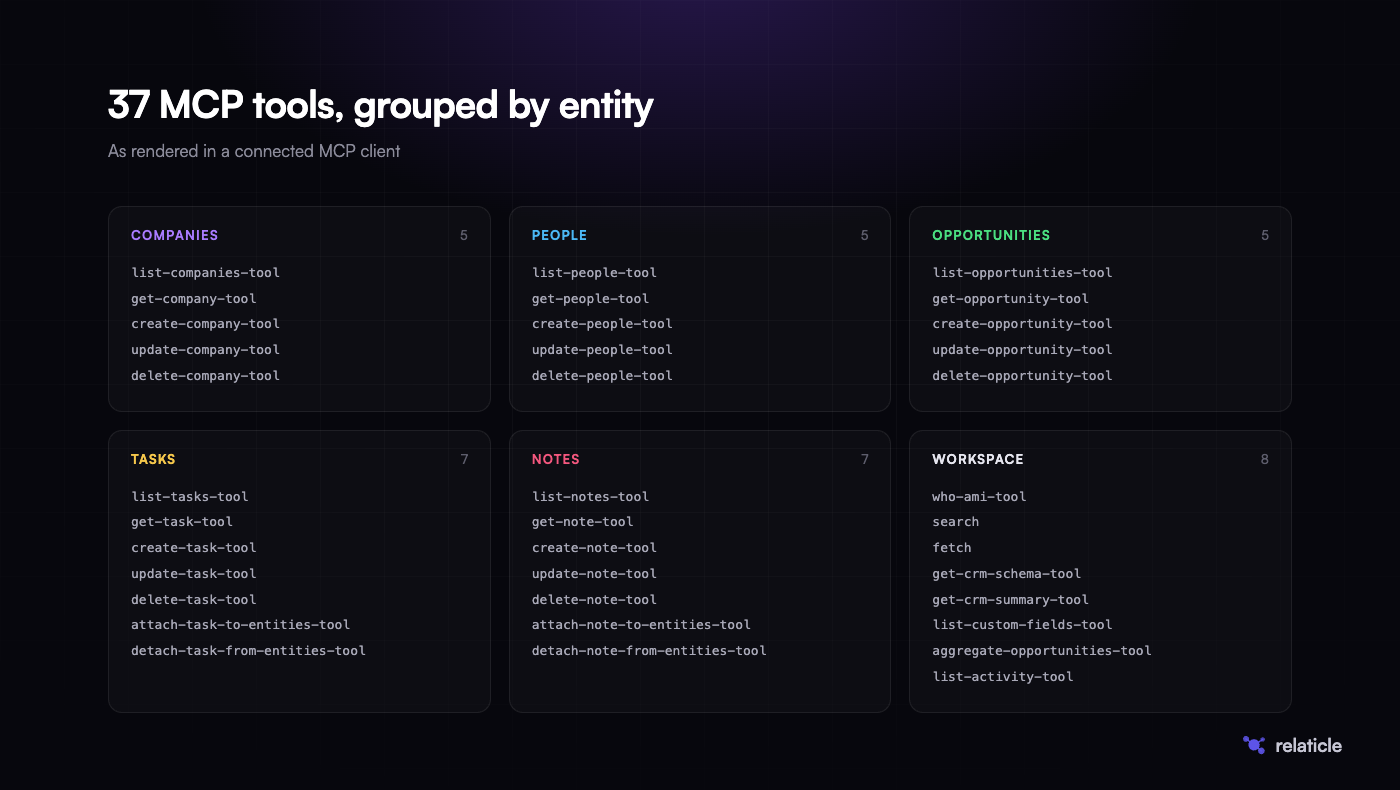The height and width of the screenshot is (790, 1400).
Task: Select the PEOPLE card heading
Action: [559, 236]
